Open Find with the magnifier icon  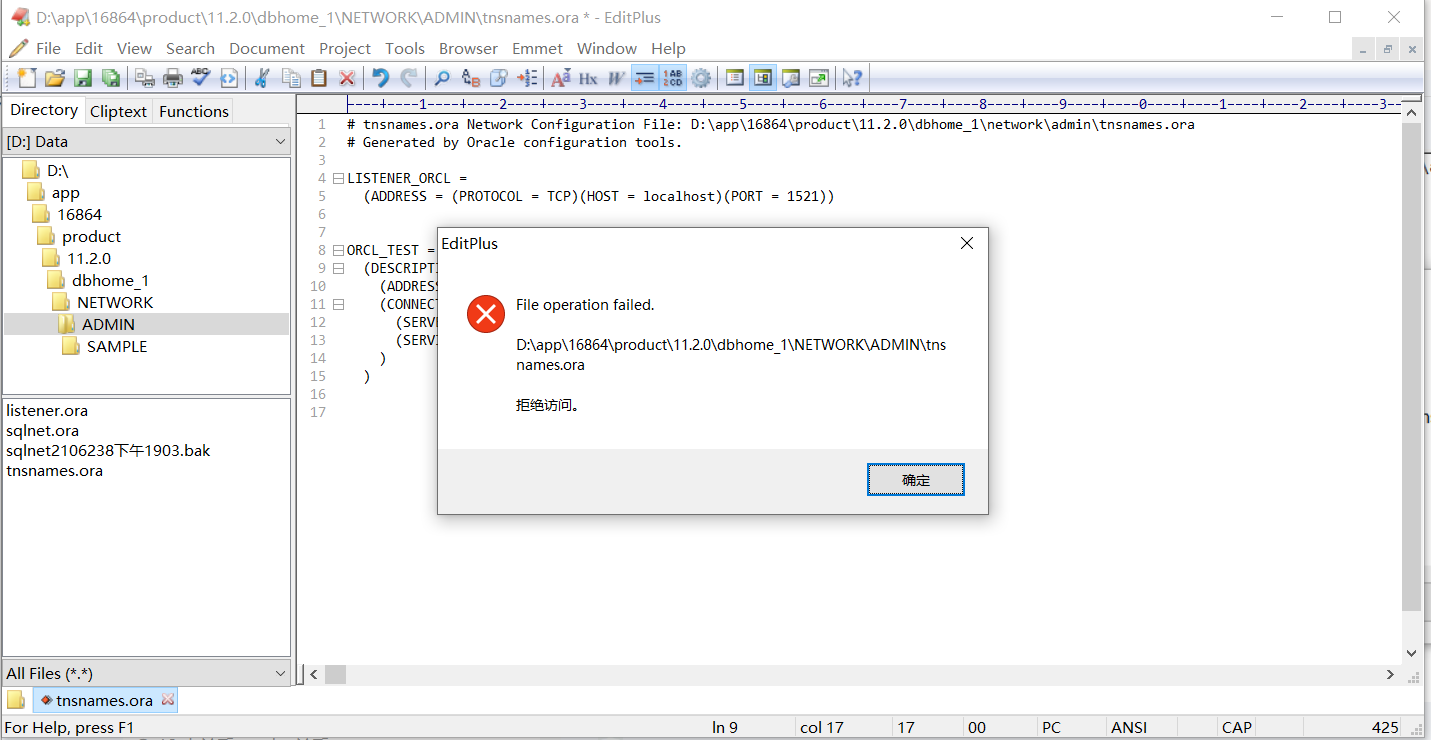442,77
